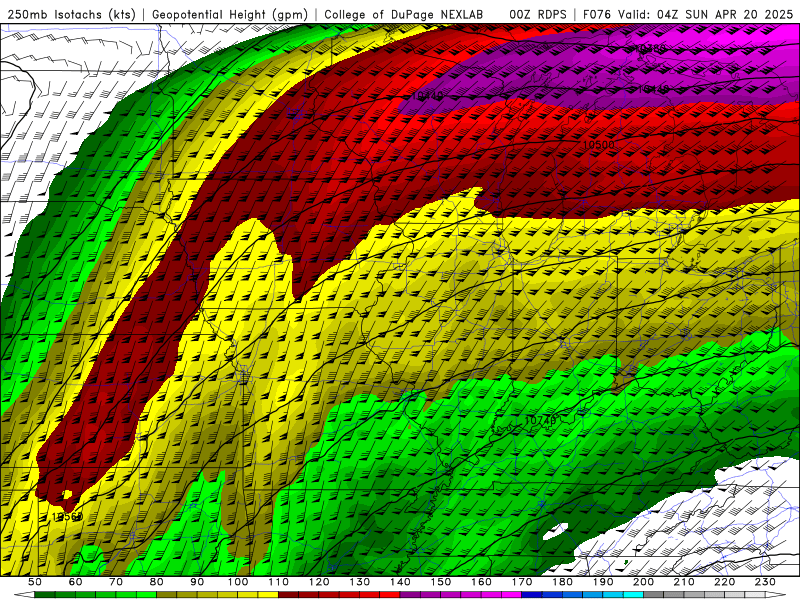800x600 pixels.
Task: Click the legend value 170
Action: pyautogui.click(x=522, y=582)
